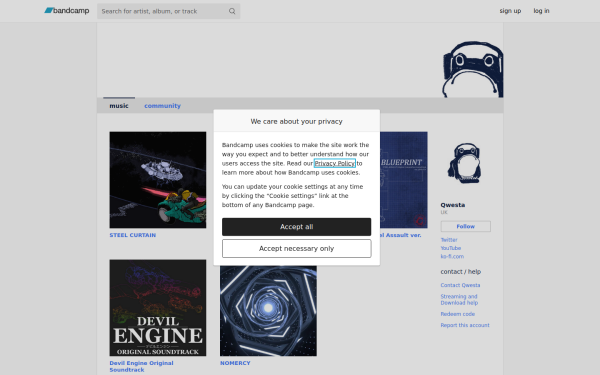
Task: Click the Accept necessary only button
Action: pos(297,248)
